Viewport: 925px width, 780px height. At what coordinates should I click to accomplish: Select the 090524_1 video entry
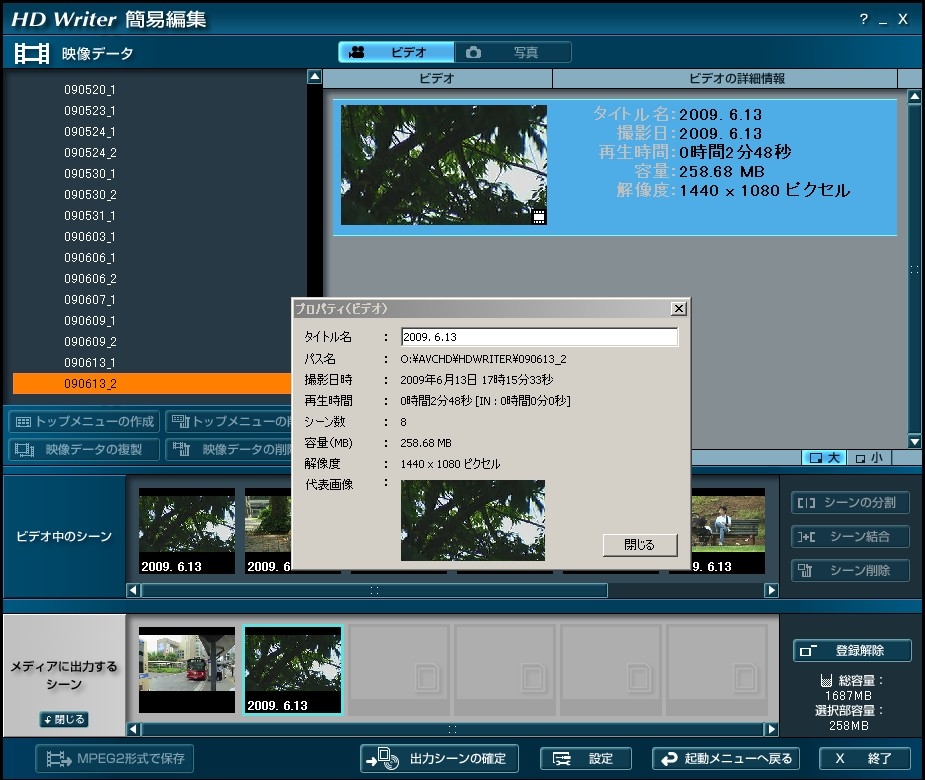[90, 132]
